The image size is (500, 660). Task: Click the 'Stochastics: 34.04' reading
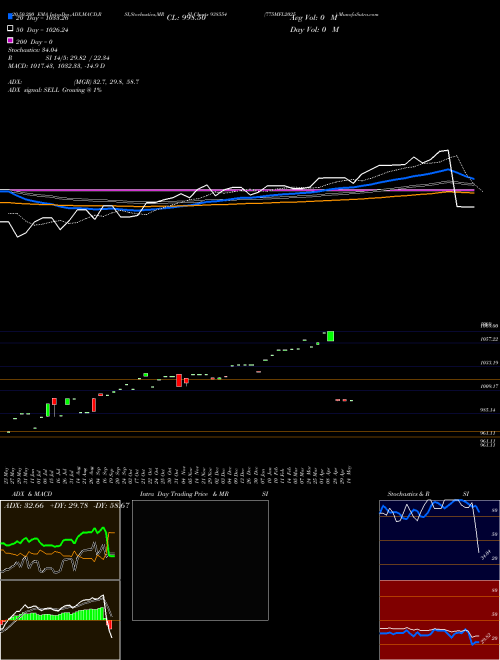32,50
